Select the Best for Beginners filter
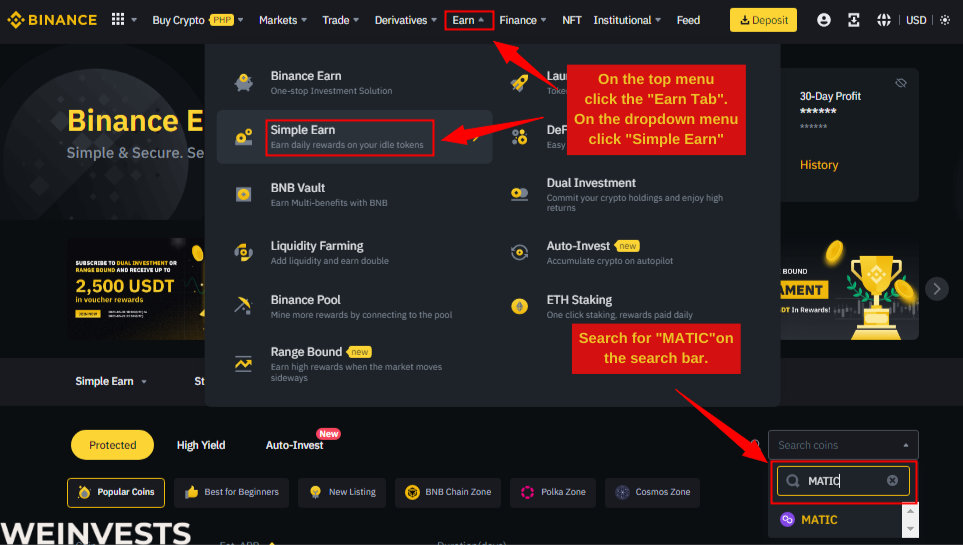The height and width of the screenshot is (545, 963). 232,492
